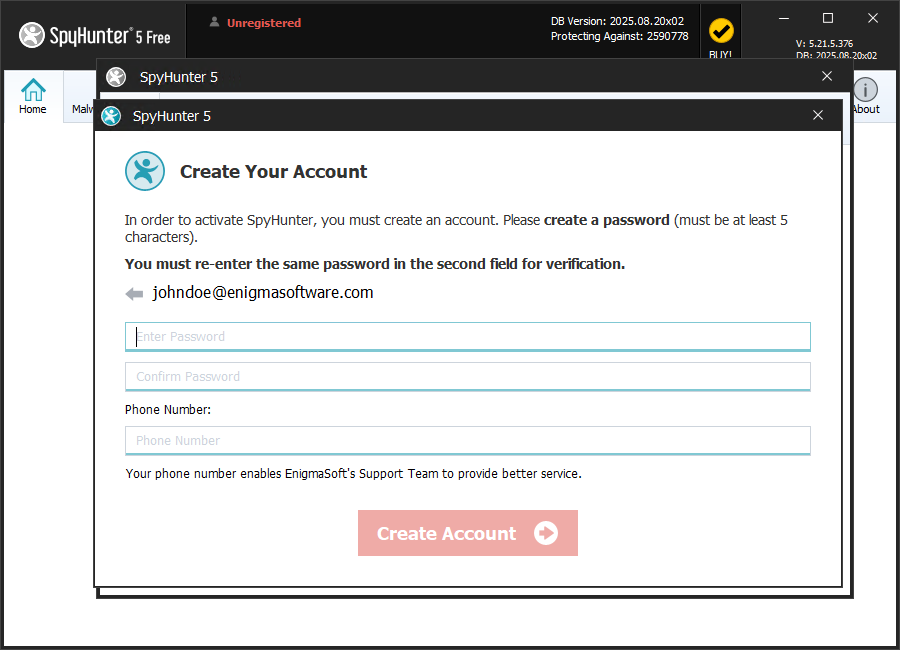
Task: Select the partially hidden Malware tab
Action: (x=82, y=109)
